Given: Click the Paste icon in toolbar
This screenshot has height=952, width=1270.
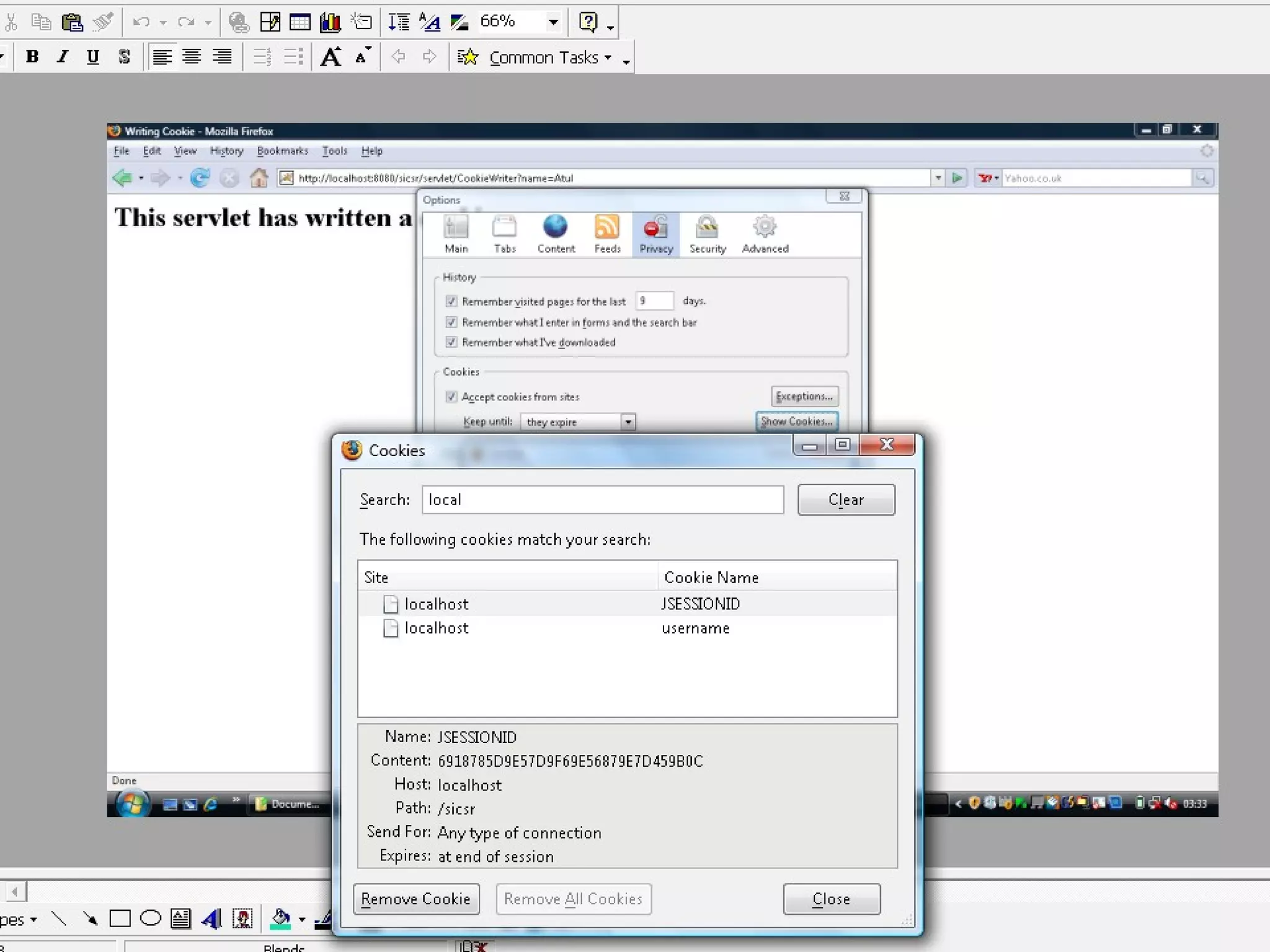Looking at the screenshot, I should (73, 22).
